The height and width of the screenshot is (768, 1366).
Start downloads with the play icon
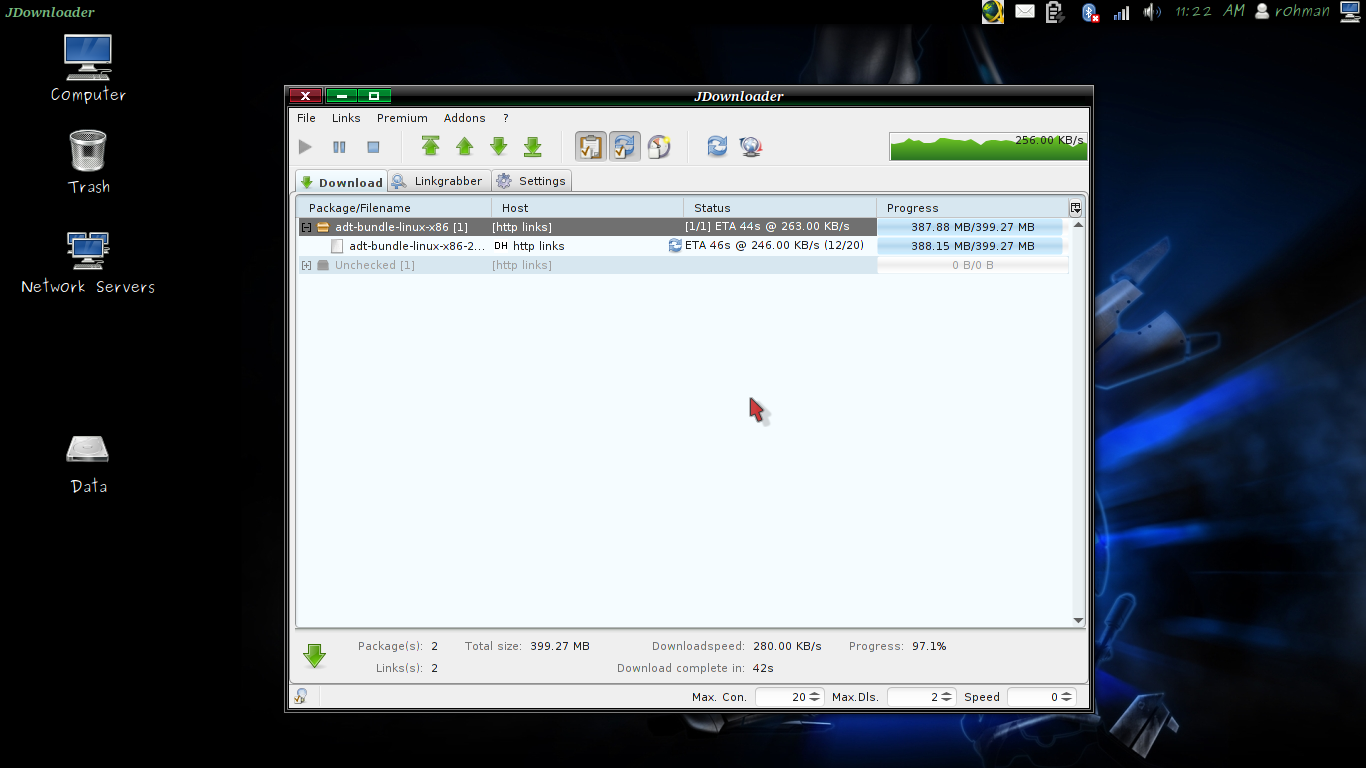[x=305, y=147]
